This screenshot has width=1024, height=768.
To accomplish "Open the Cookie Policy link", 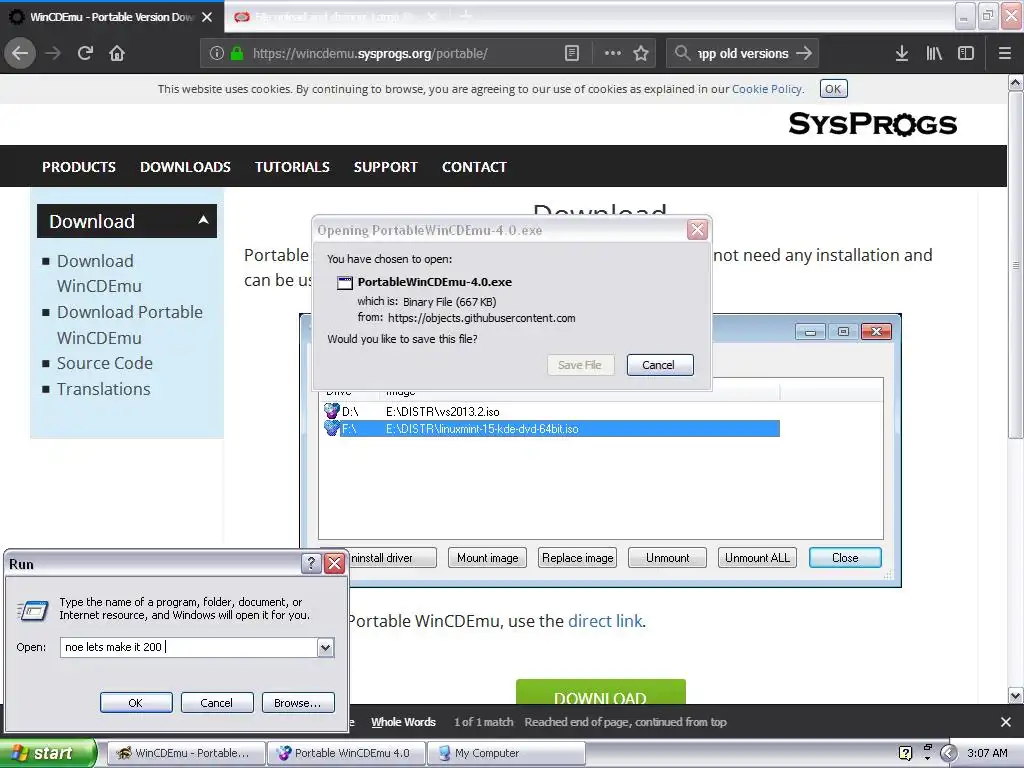I will pyautogui.click(x=767, y=89).
